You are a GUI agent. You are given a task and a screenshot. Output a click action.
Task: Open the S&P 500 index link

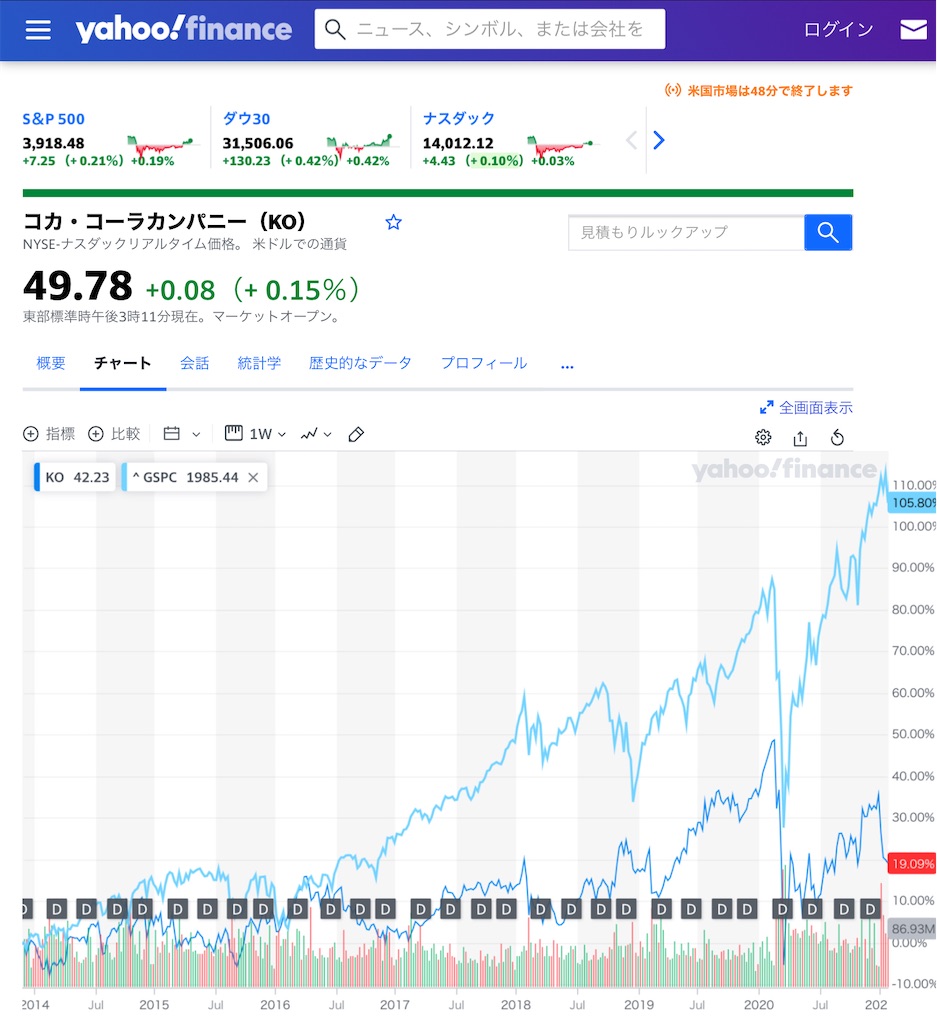pyautogui.click(x=54, y=119)
